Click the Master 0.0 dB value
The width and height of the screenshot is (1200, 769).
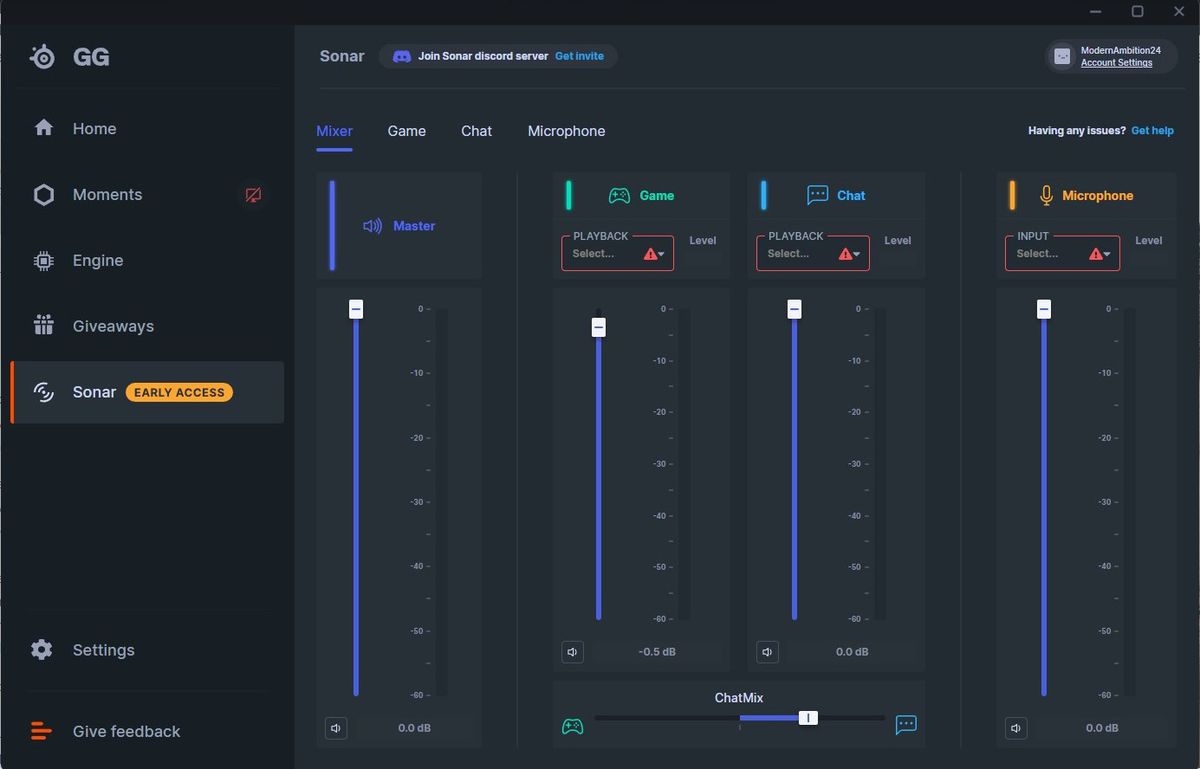414,728
